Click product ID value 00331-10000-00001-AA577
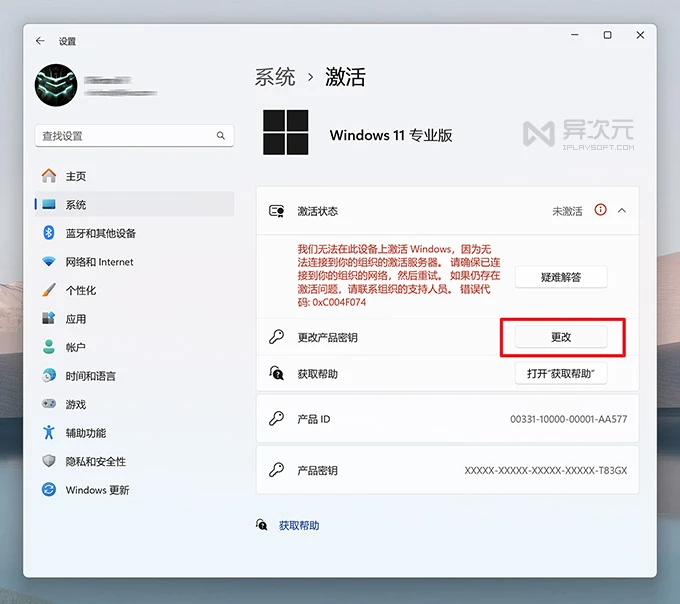680x604 pixels. (569, 419)
